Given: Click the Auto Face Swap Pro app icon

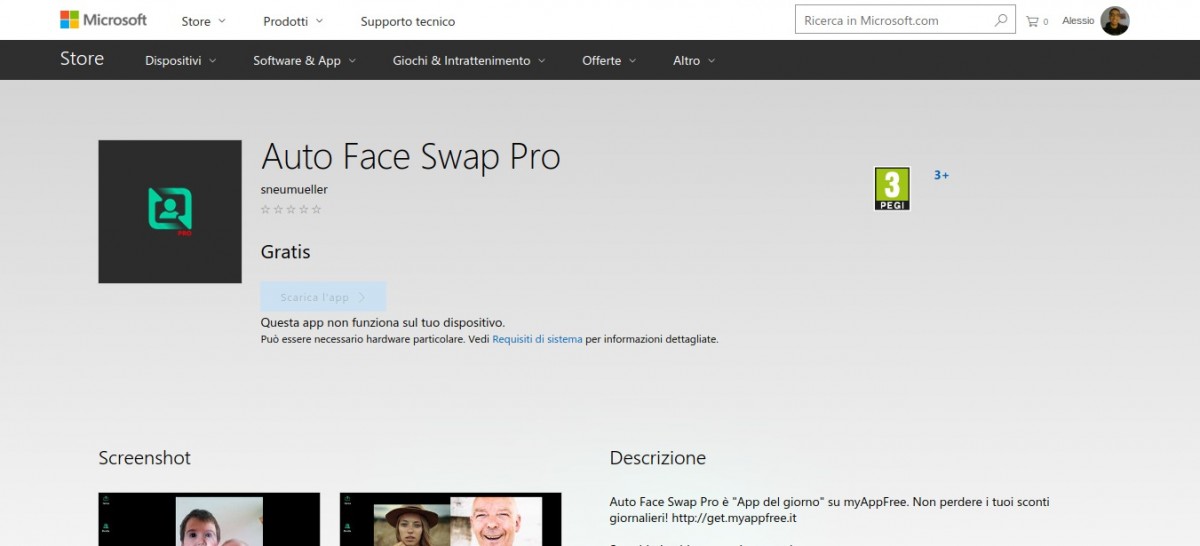Looking at the screenshot, I should 170,211.
